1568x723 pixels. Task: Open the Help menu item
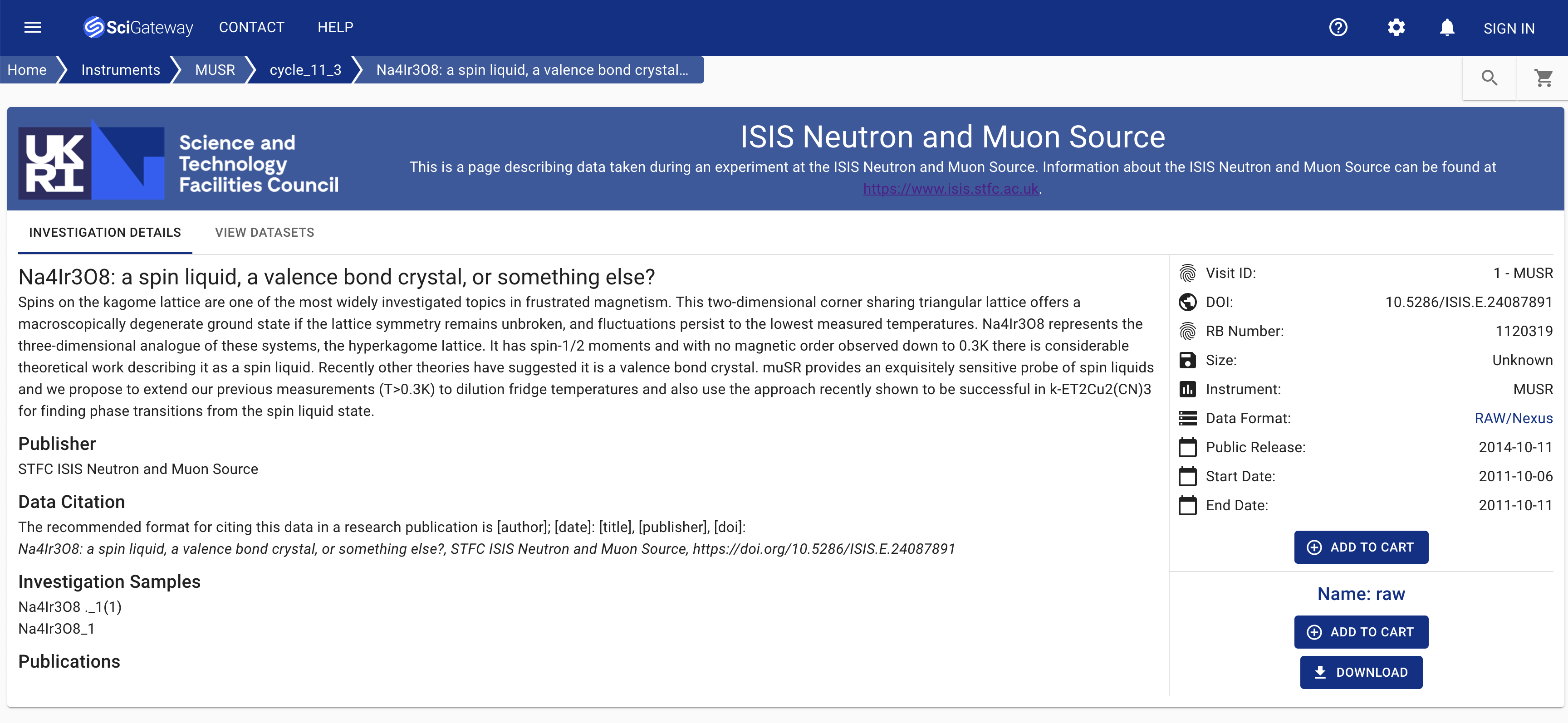click(x=335, y=27)
